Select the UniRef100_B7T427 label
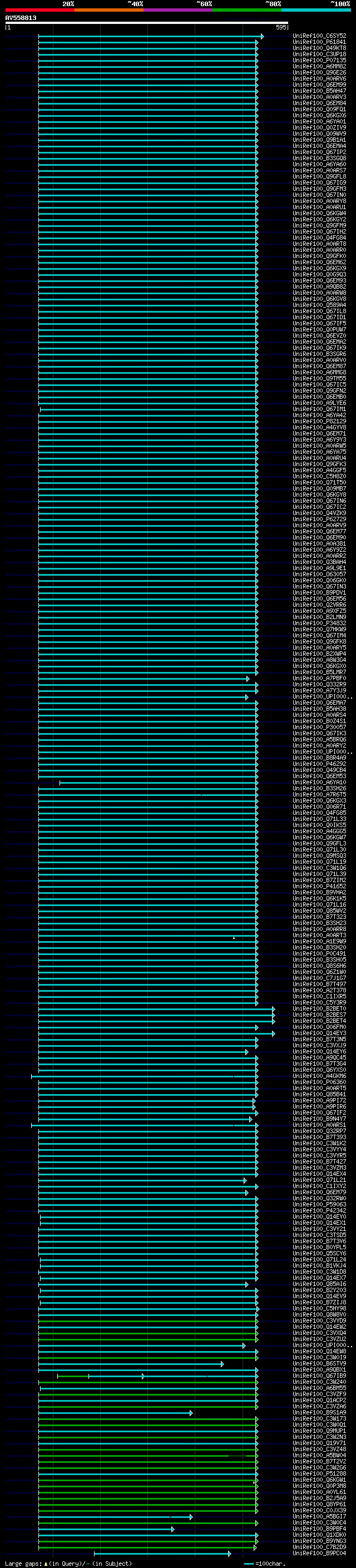Viewport: 356px width, 1568px height. 319,1161
